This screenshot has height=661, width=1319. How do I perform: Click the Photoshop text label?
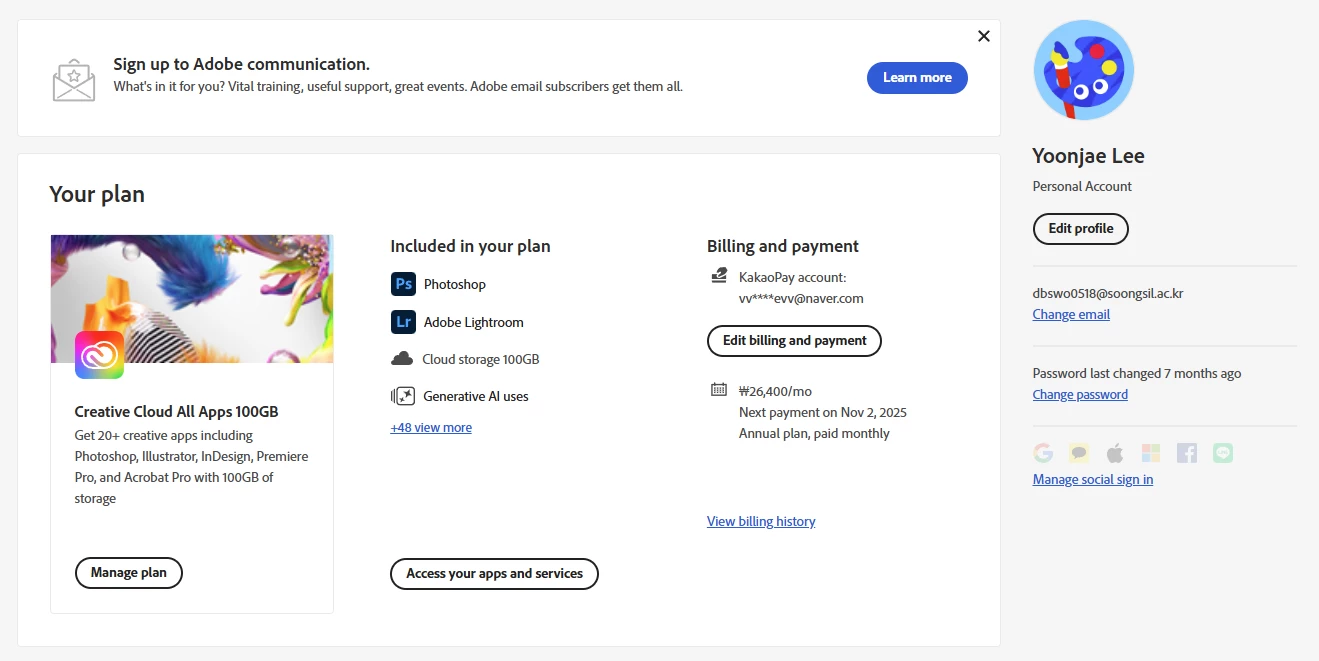pos(455,285)
